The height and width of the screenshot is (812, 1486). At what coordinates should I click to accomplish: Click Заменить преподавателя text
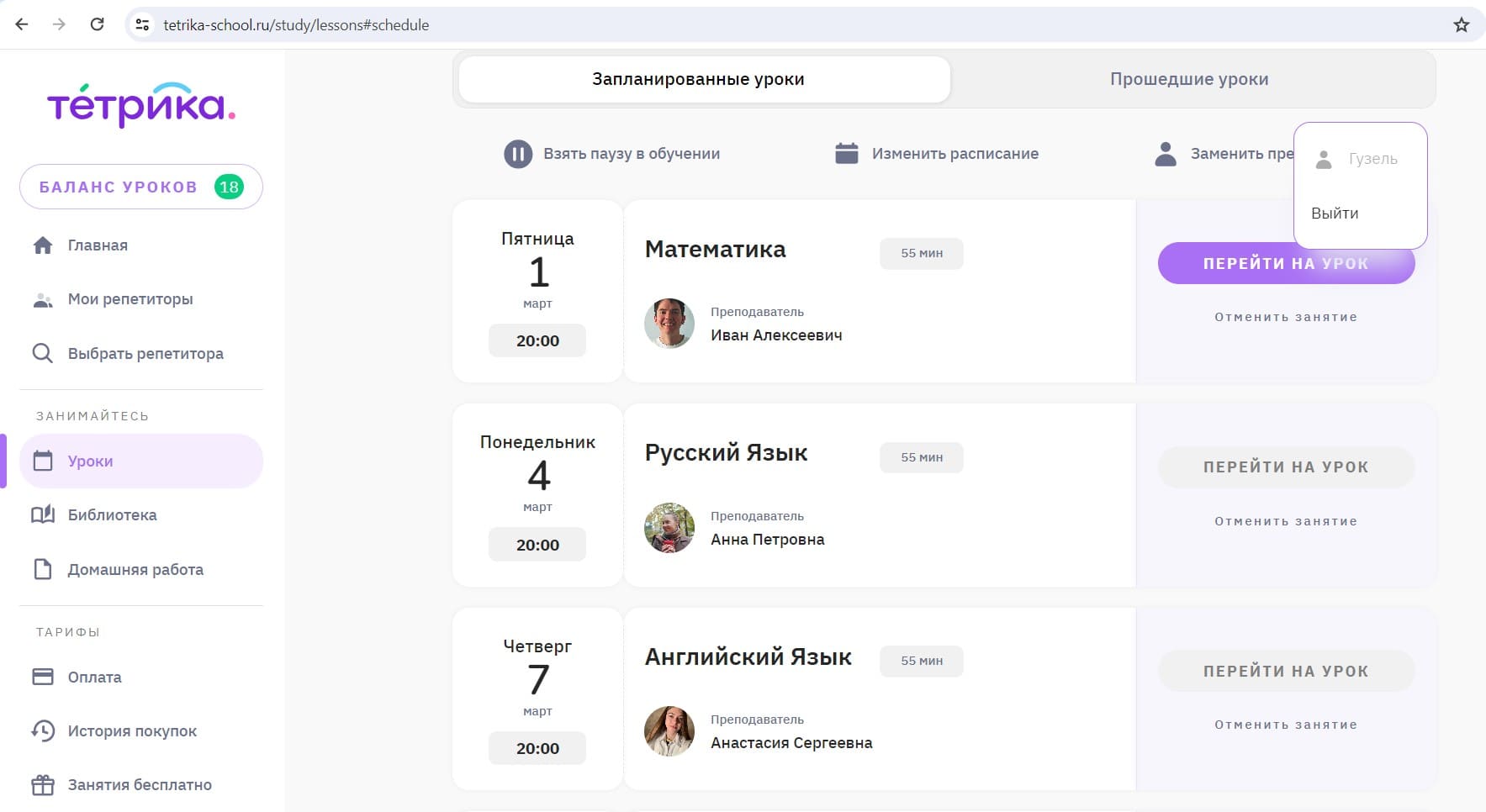pyautogui.click(x=1242, y=154)
